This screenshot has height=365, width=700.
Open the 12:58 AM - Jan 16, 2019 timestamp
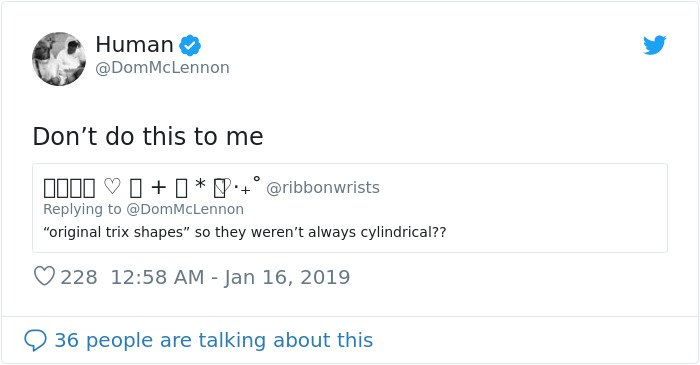point(230,277)
